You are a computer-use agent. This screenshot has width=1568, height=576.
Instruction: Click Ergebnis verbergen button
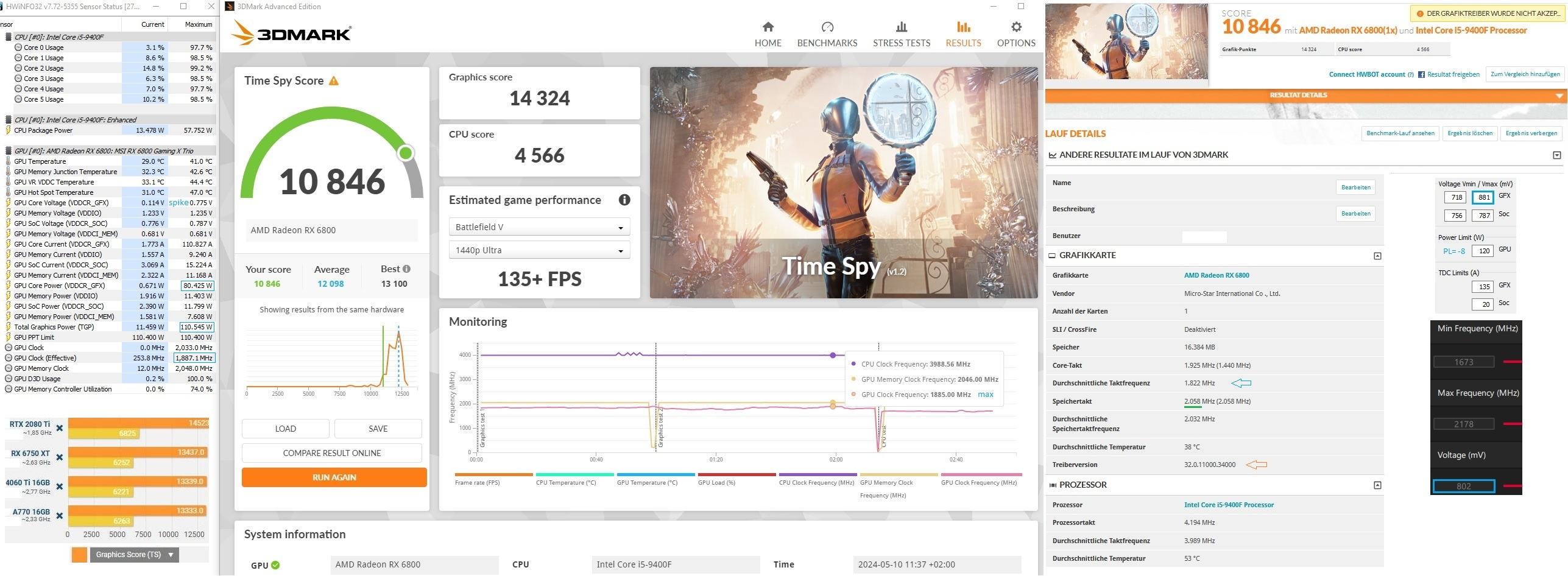tap(1531, 133)
